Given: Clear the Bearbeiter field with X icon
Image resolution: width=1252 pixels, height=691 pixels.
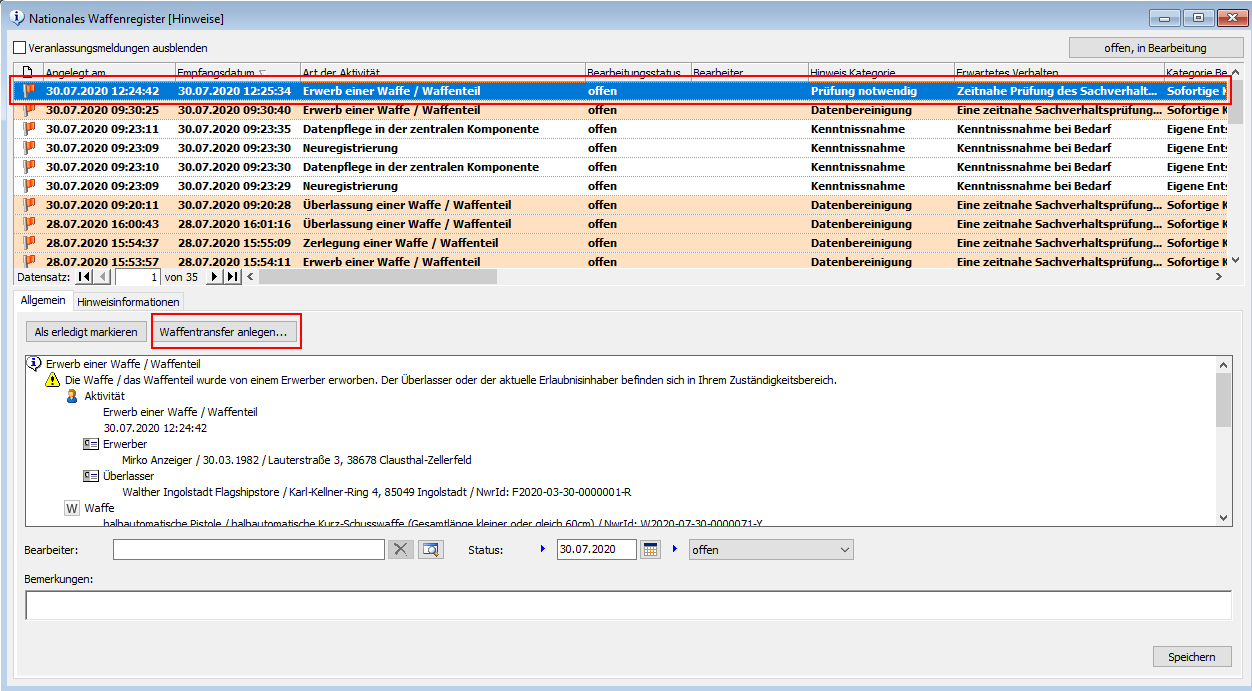Looking at the screenshot, I should click(x=400, y=549).
